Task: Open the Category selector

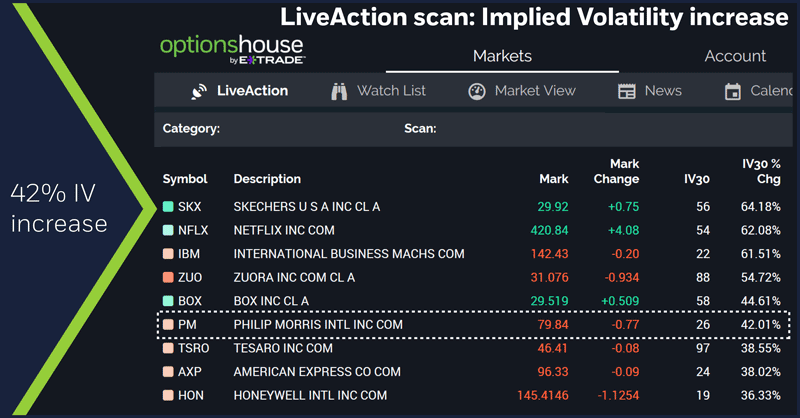Action: coord(192,128)
